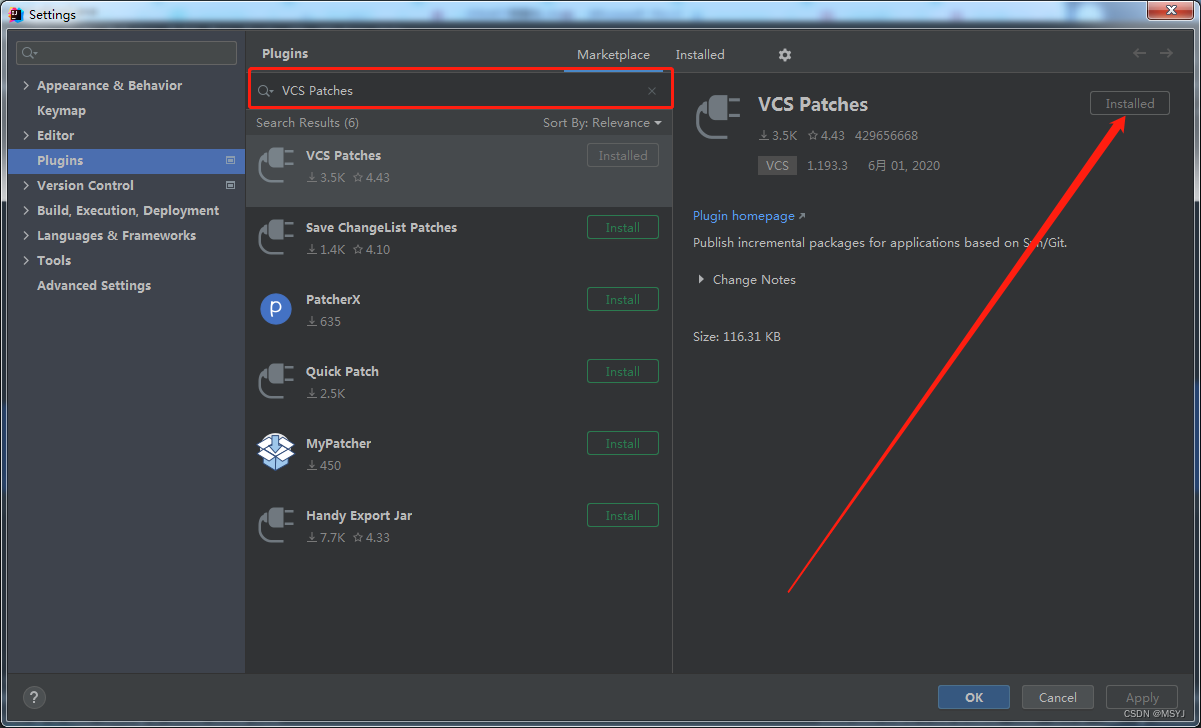Clear the VCS Patches search query
1201x728 pixels.
(651, 90)
